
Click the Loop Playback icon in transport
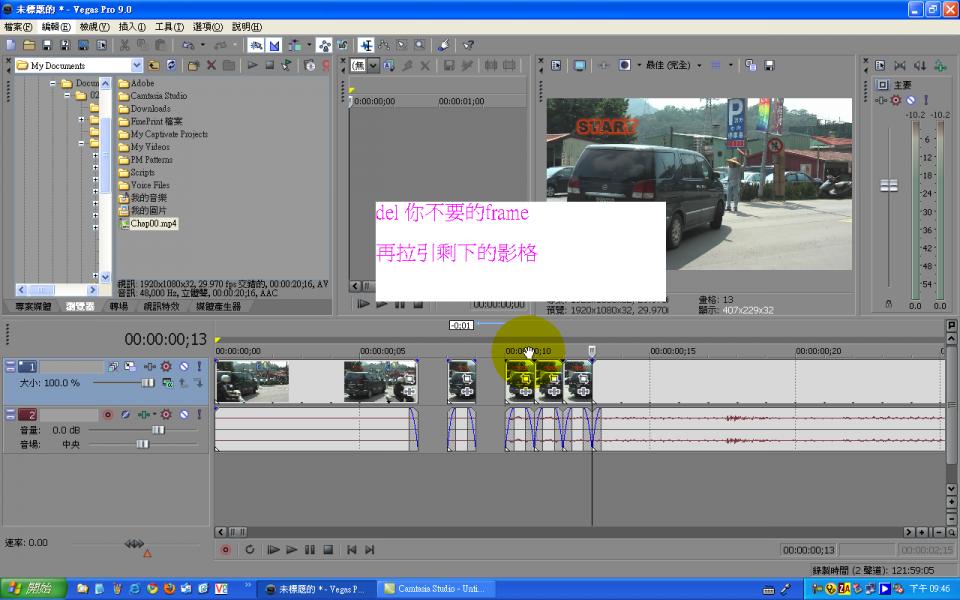click(249, 549)
